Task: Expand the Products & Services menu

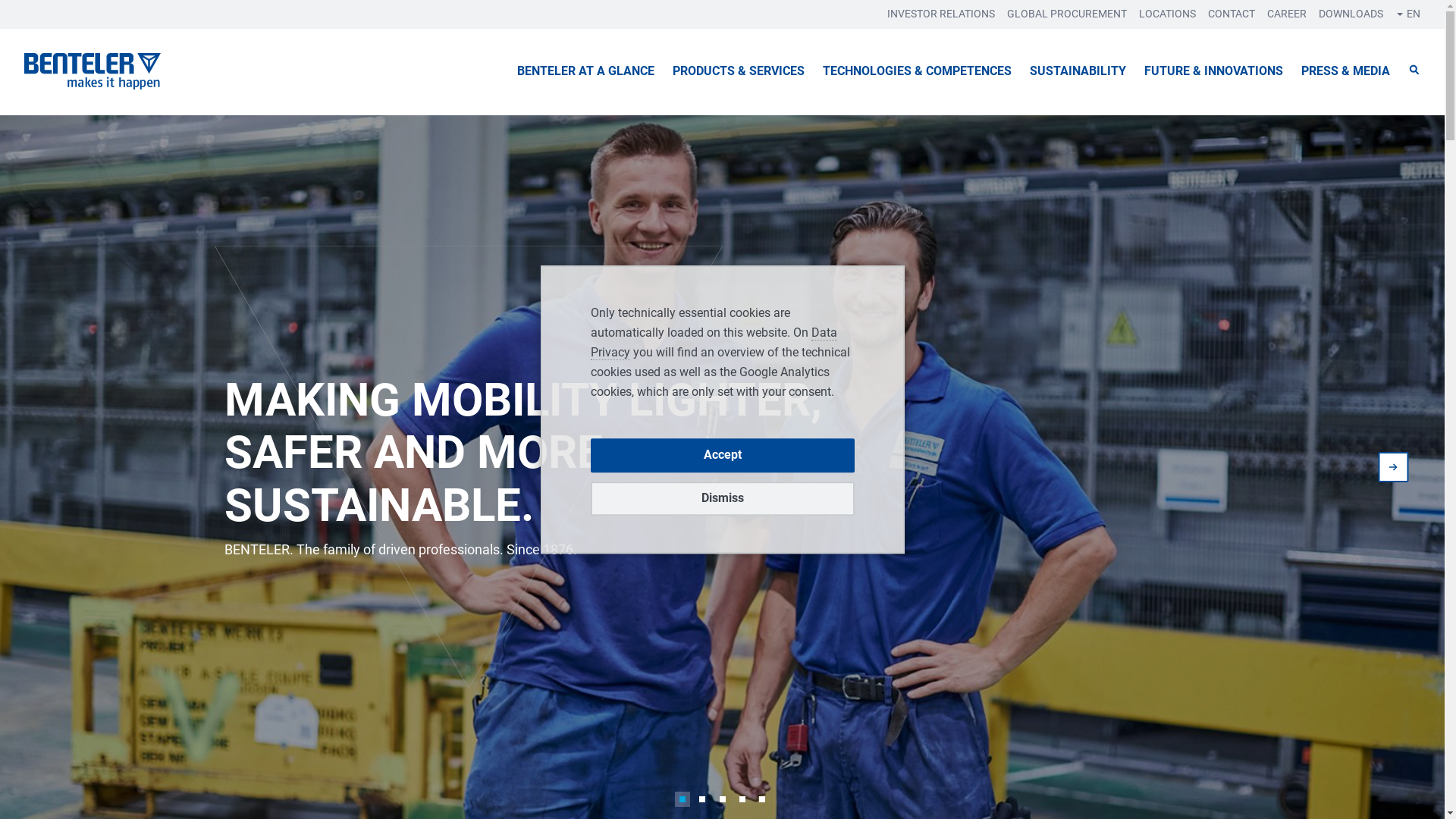Action: [x=738, y=71]
